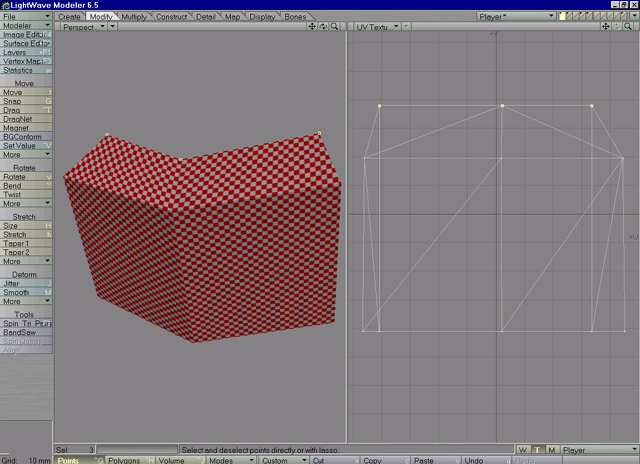
Task: Toggle the W weight map mode button
Action: 522,450
